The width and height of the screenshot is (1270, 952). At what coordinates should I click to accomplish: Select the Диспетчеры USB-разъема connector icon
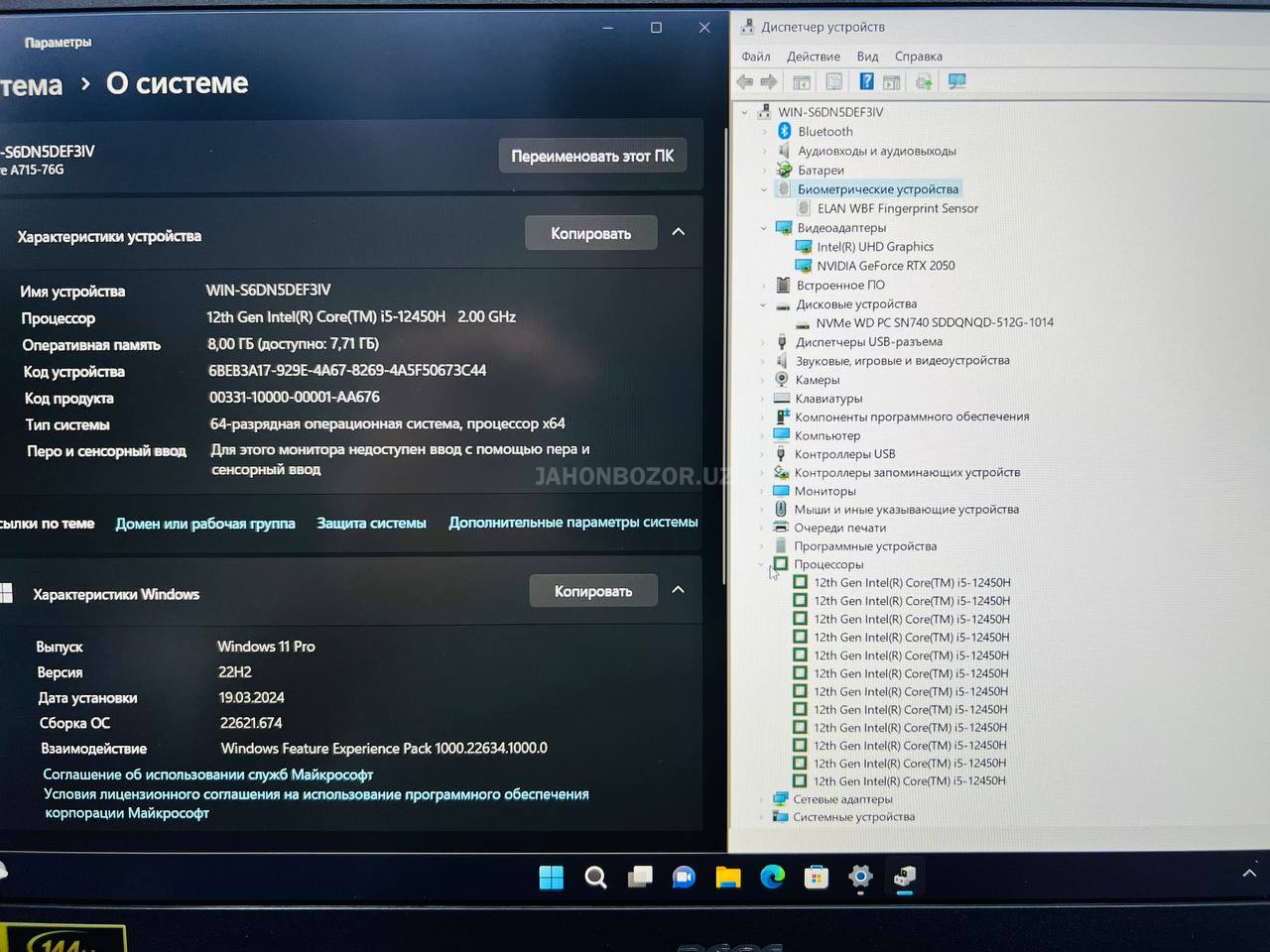782,342
